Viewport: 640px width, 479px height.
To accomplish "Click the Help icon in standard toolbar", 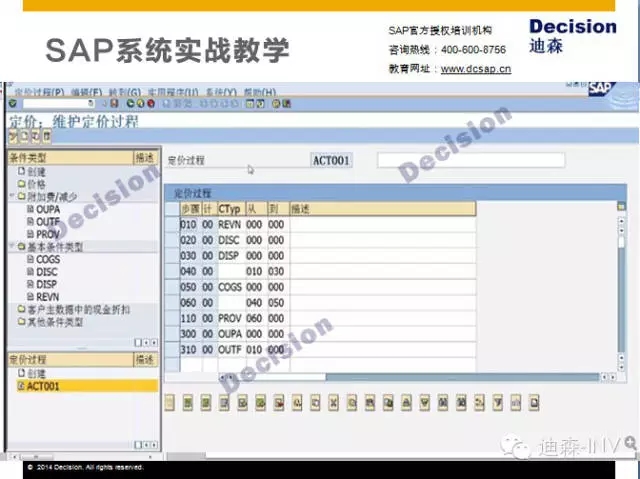I will [x=276, y=104].
